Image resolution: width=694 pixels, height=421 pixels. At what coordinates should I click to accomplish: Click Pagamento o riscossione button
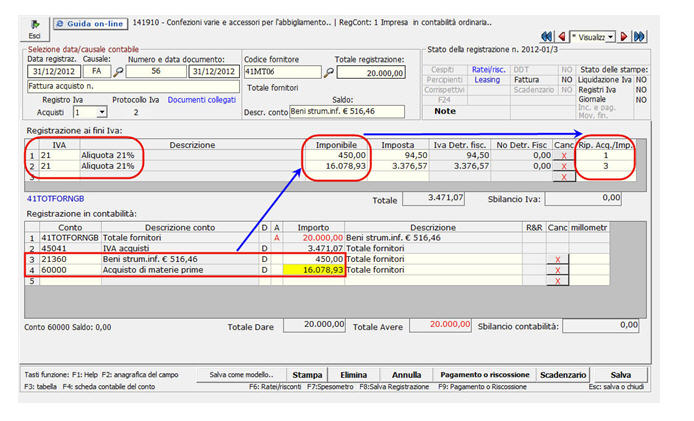coord(485,375)
